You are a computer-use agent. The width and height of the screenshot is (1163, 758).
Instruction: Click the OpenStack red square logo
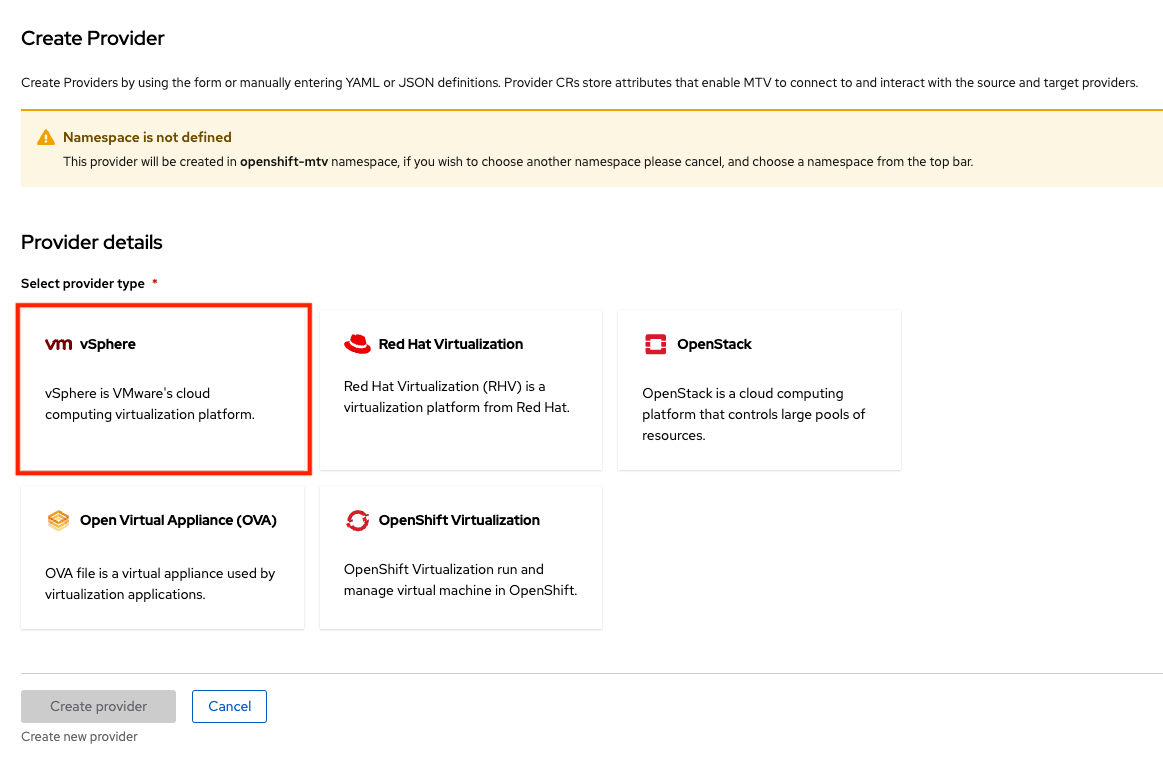click(x=655, y=344)
